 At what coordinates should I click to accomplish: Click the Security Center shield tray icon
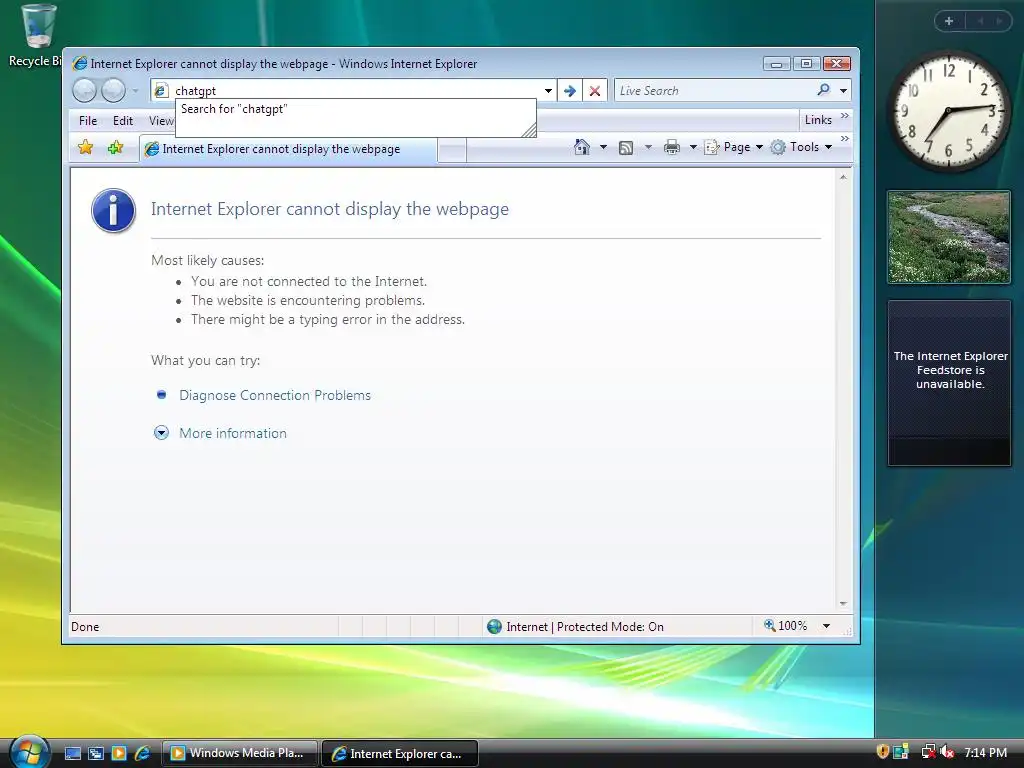tap(882, 752)
